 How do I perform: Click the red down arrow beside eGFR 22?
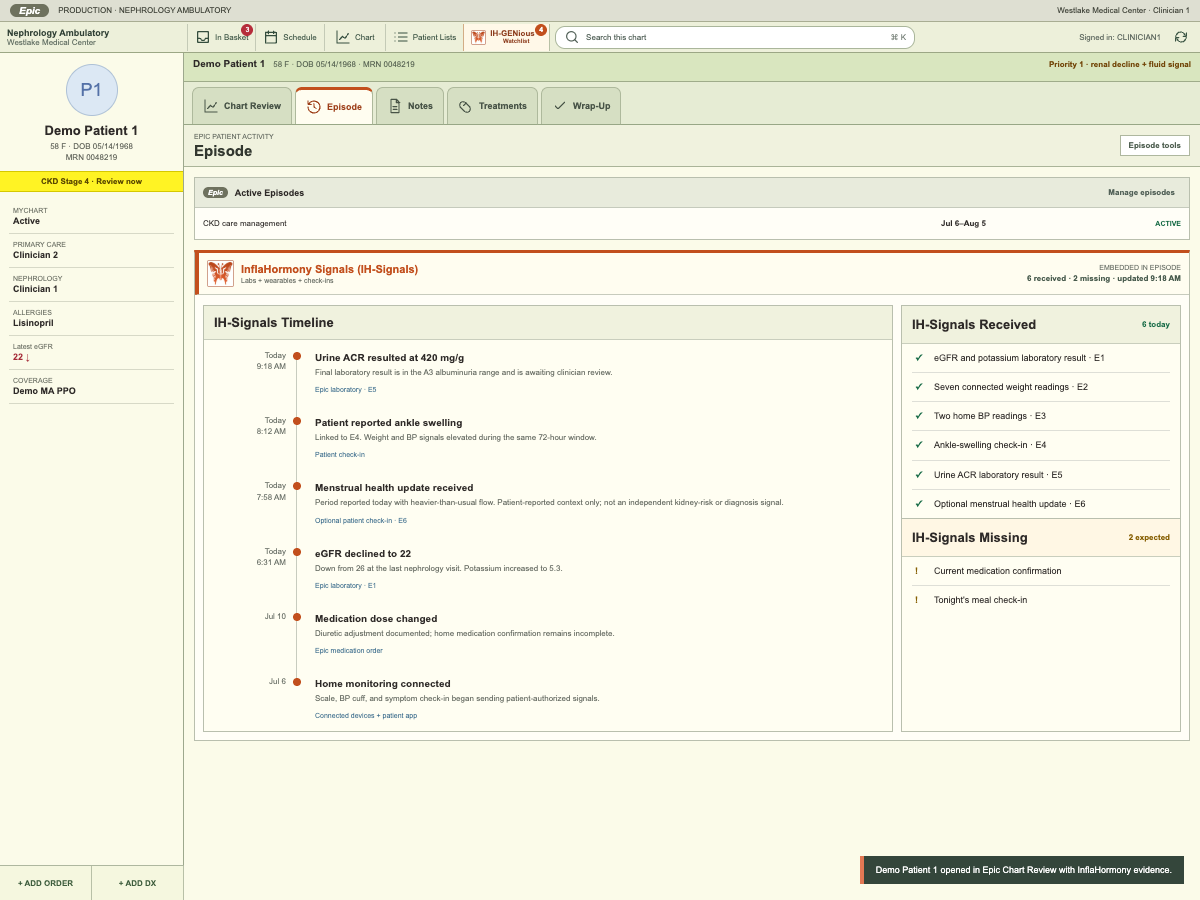(x=28, y=357)
